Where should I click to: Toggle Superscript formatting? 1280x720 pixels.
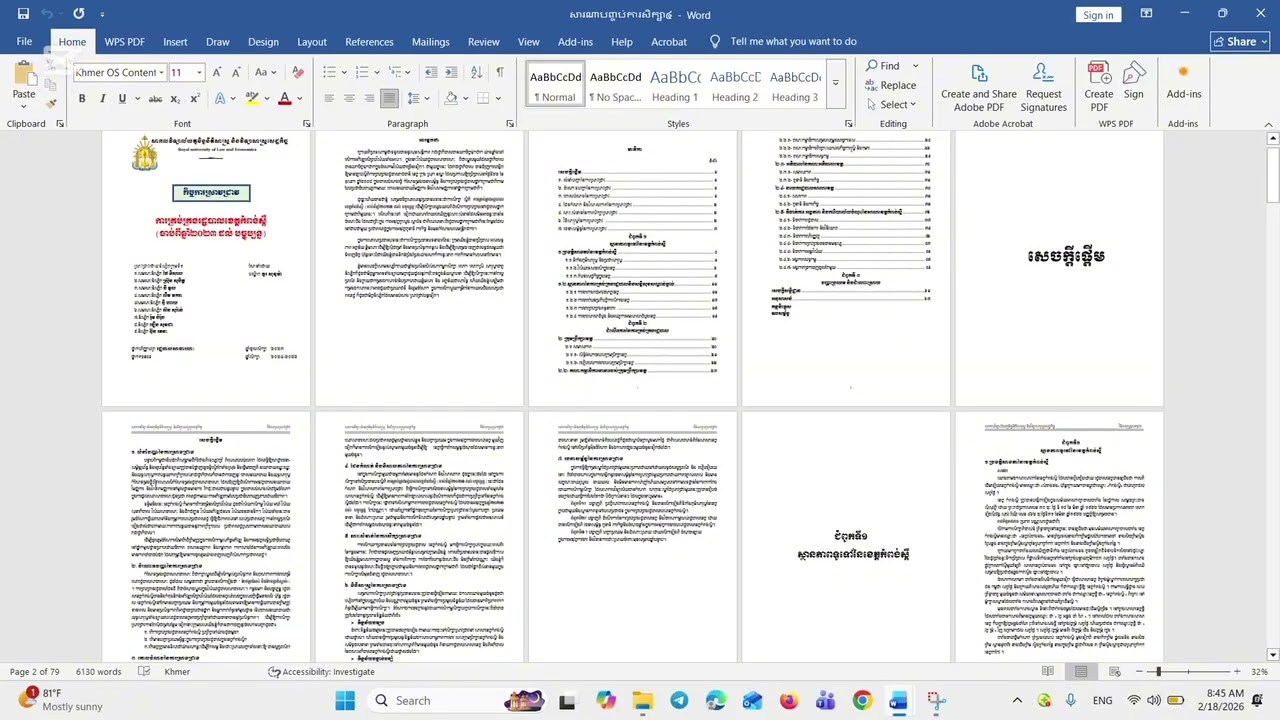tap(194, 98)
